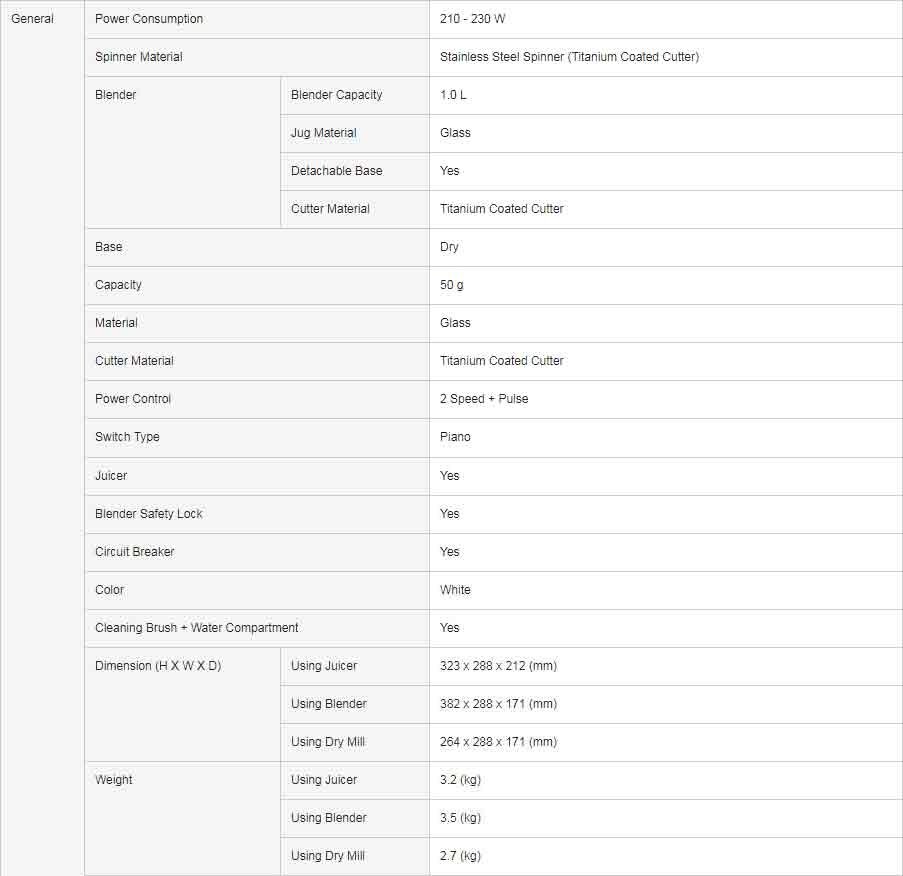The height and width of the screenshot is (876, 903).
Task: Click the Piano switch value
Action: [455, 437]
